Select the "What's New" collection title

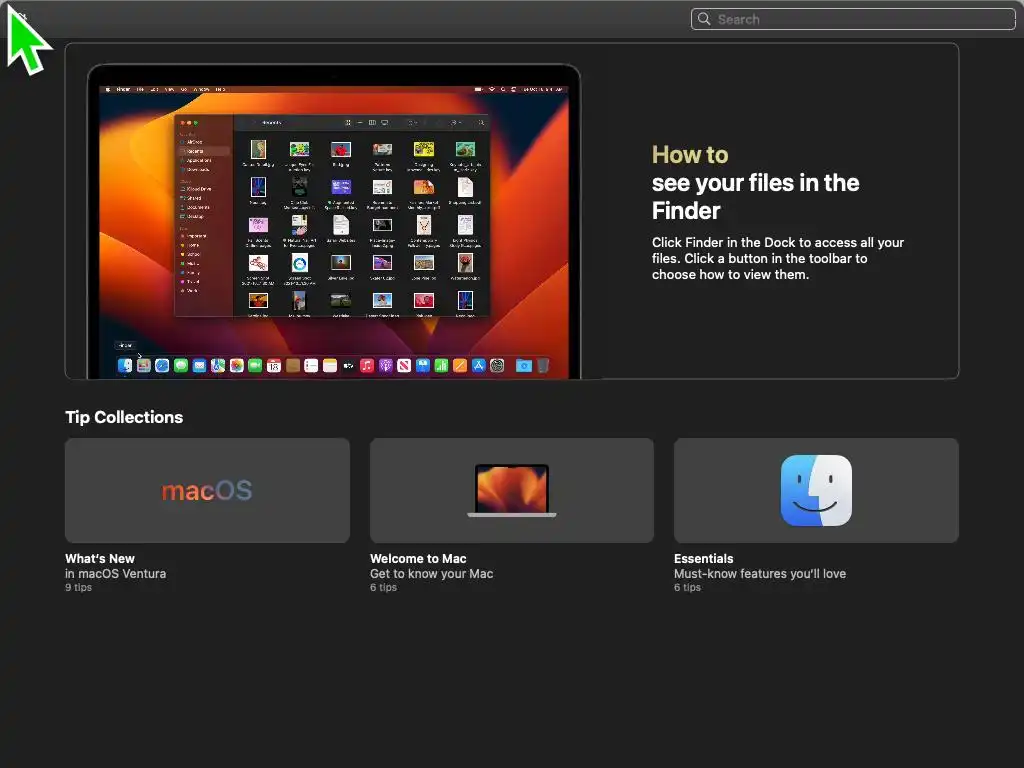point(100,558)
